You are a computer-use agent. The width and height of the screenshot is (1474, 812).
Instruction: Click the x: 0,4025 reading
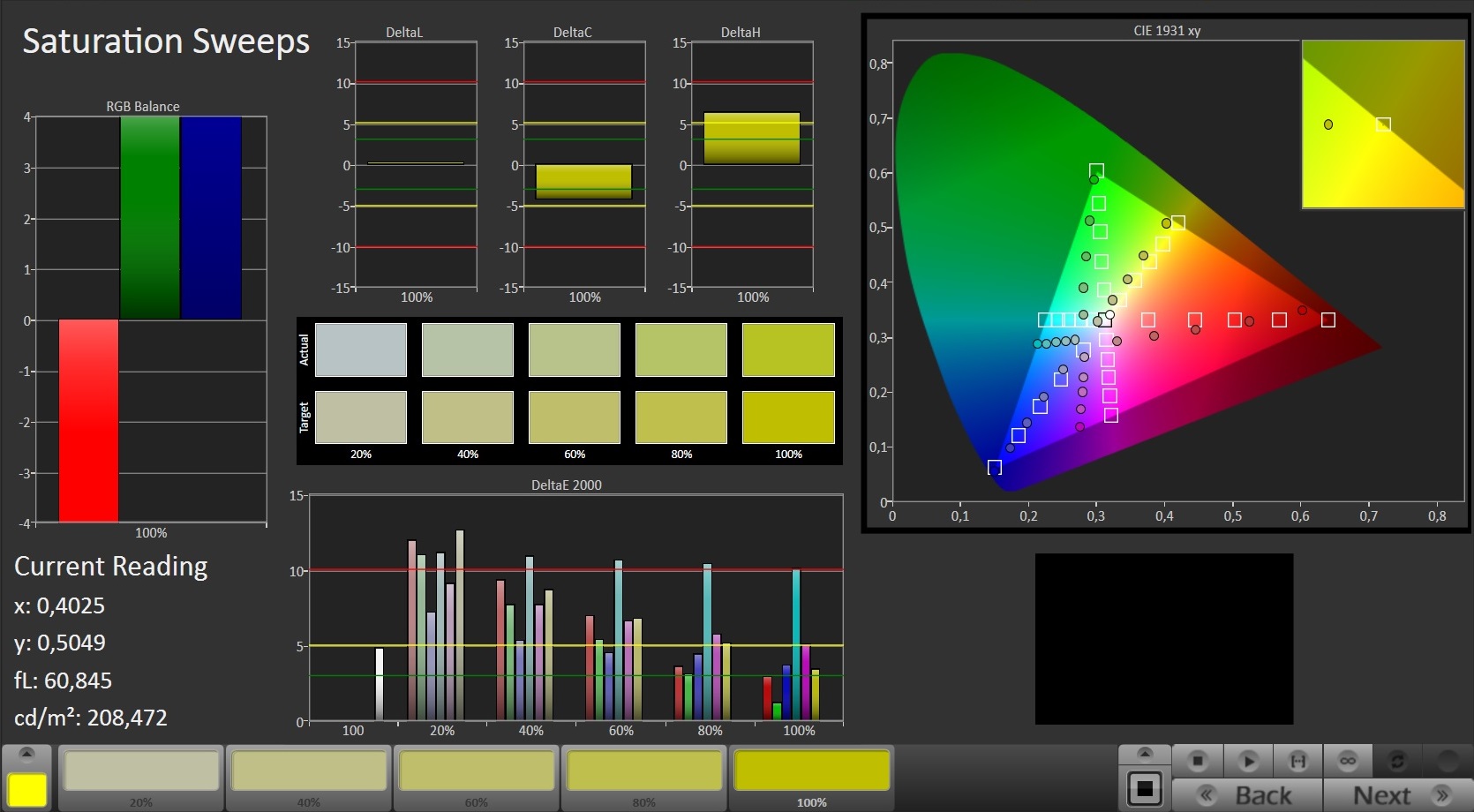(59, 605)
